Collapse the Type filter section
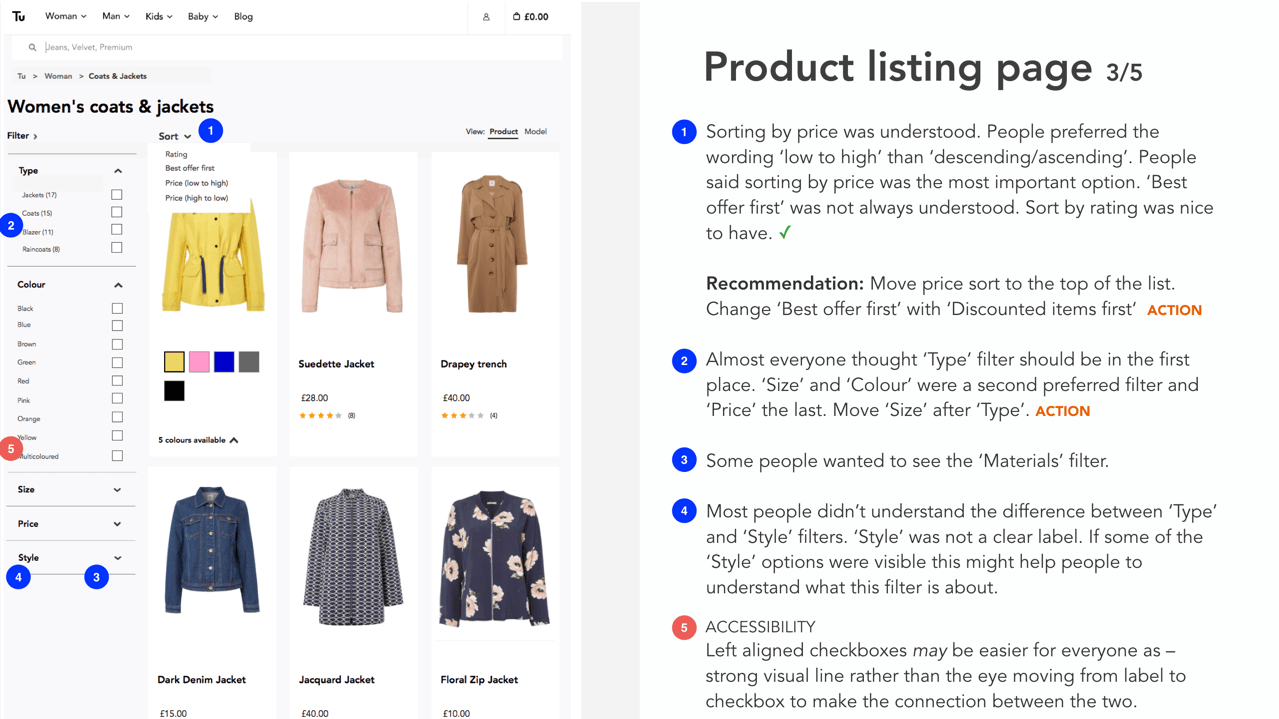Viewport: 1279px width, 719px height. pos(118,171)
